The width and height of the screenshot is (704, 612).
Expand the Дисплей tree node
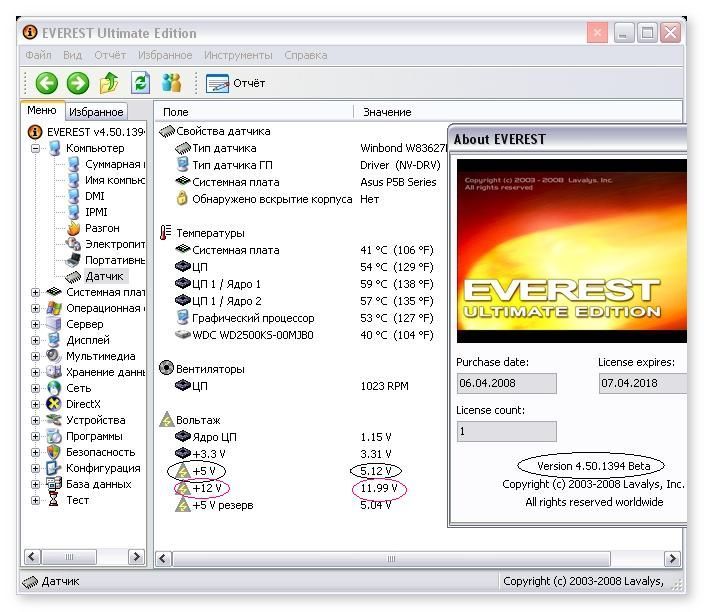pyautogui.click(x=35, y=340)
